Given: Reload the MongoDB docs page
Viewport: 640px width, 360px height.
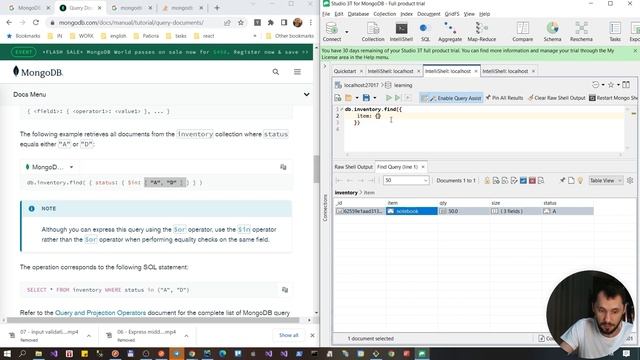Looking at the screenshot, I should tap(36, 22).
